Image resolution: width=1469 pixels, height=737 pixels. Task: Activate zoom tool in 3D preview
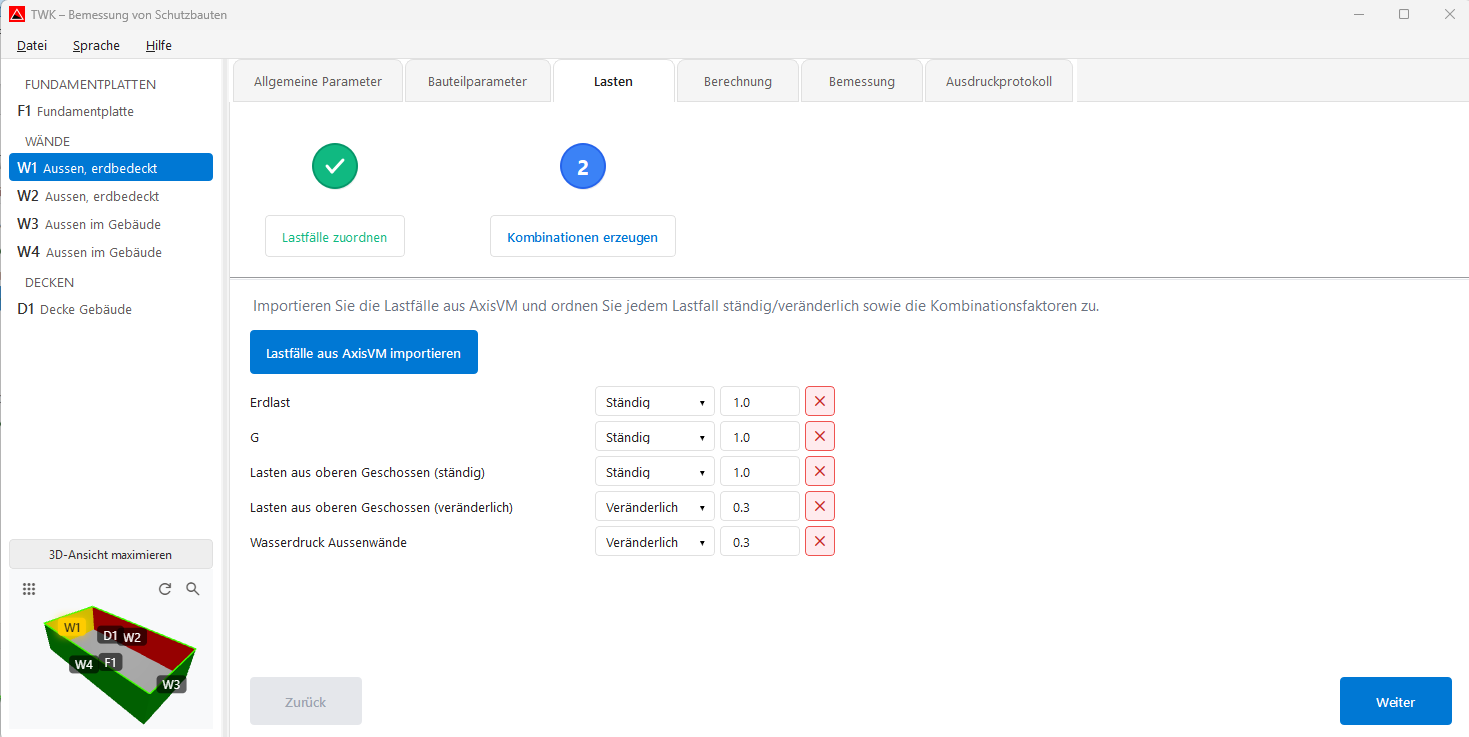pyautogui.click(x=193, y=589)
